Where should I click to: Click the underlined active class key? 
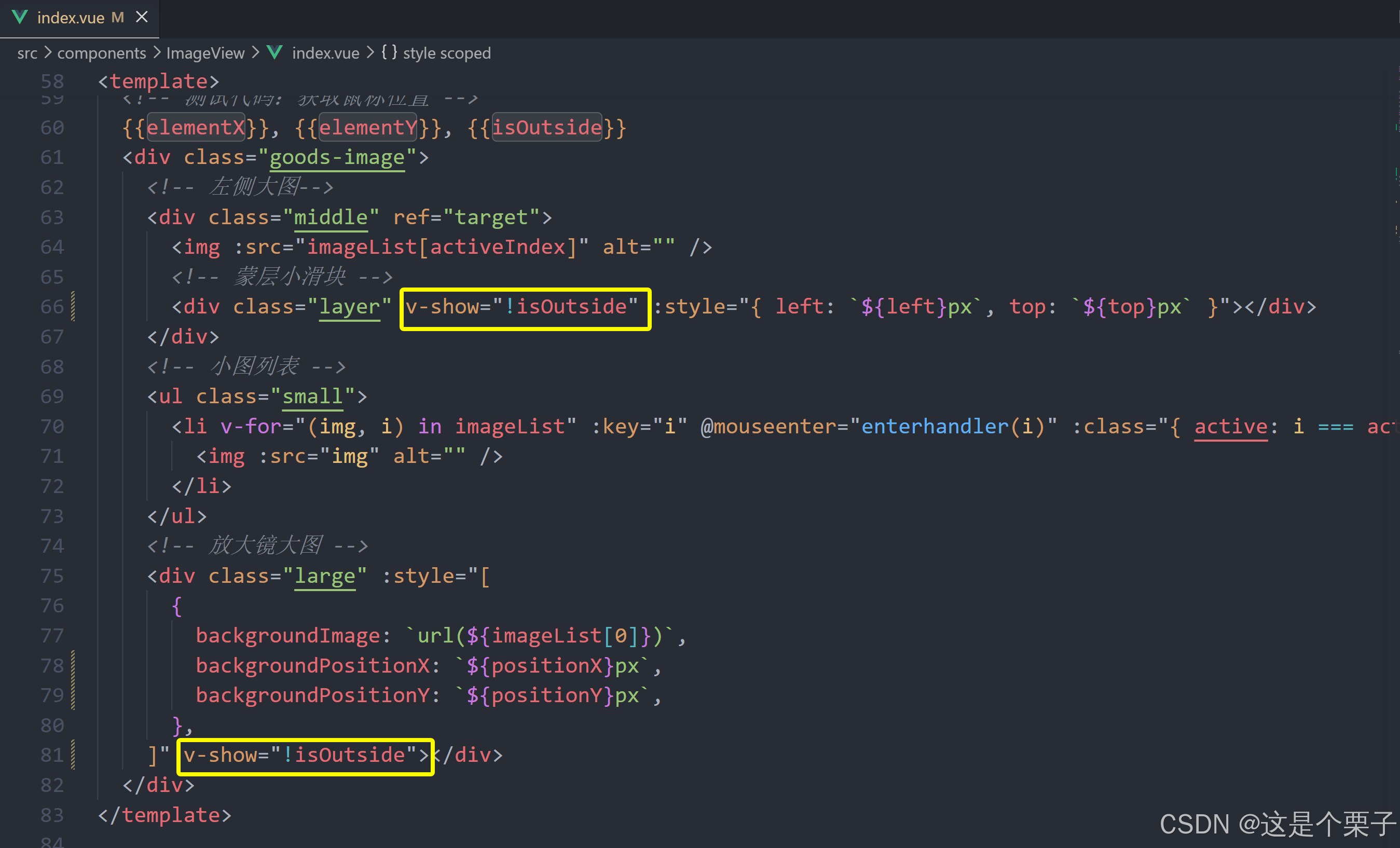[1231, 427]
